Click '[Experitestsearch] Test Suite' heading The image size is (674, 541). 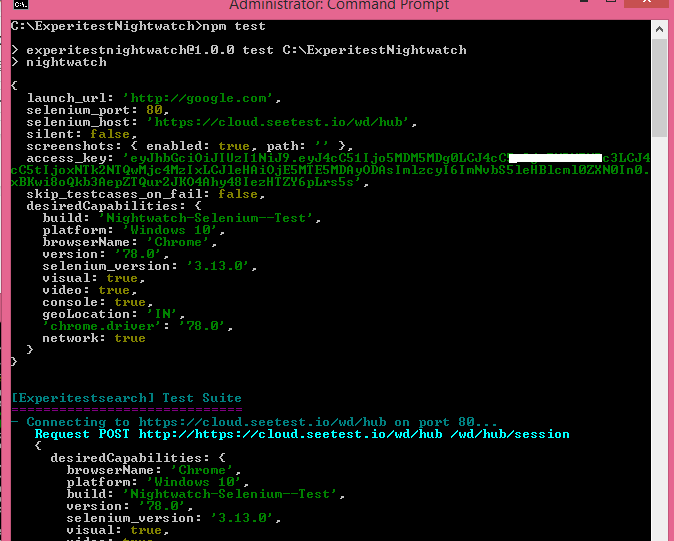tap(126, 398)
